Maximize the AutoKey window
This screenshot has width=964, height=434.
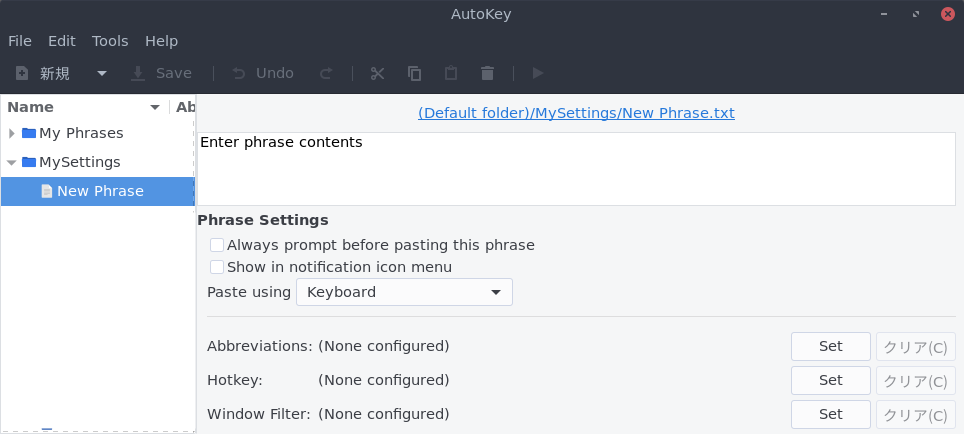[916, 14]
